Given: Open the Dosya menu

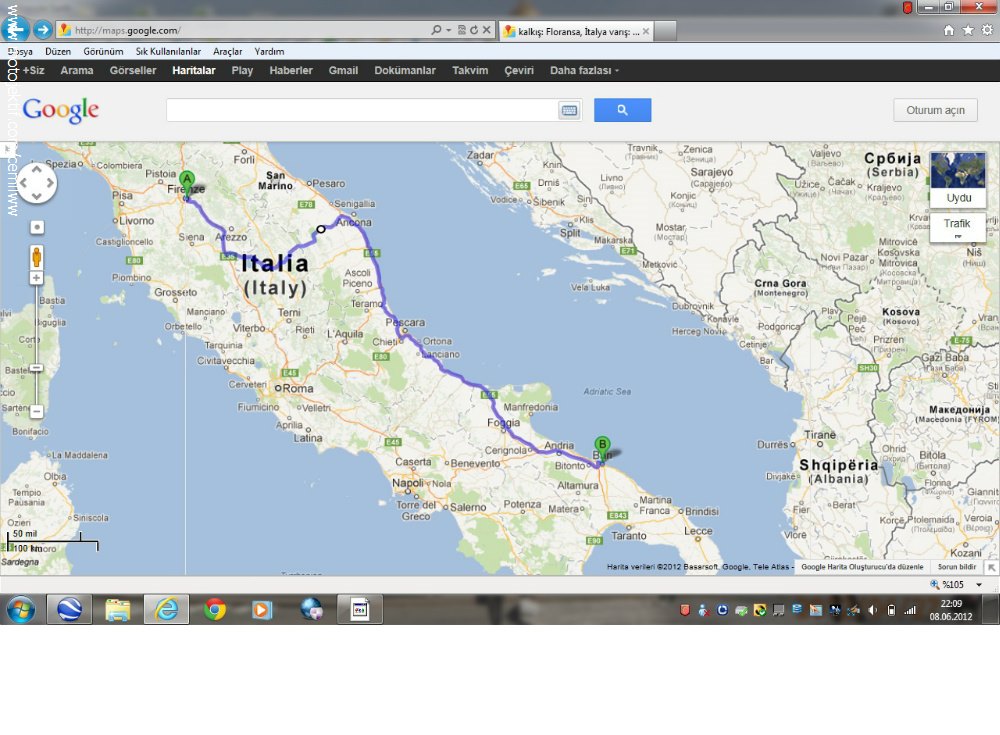Looking at the screenshot, I should click(20, 52).
